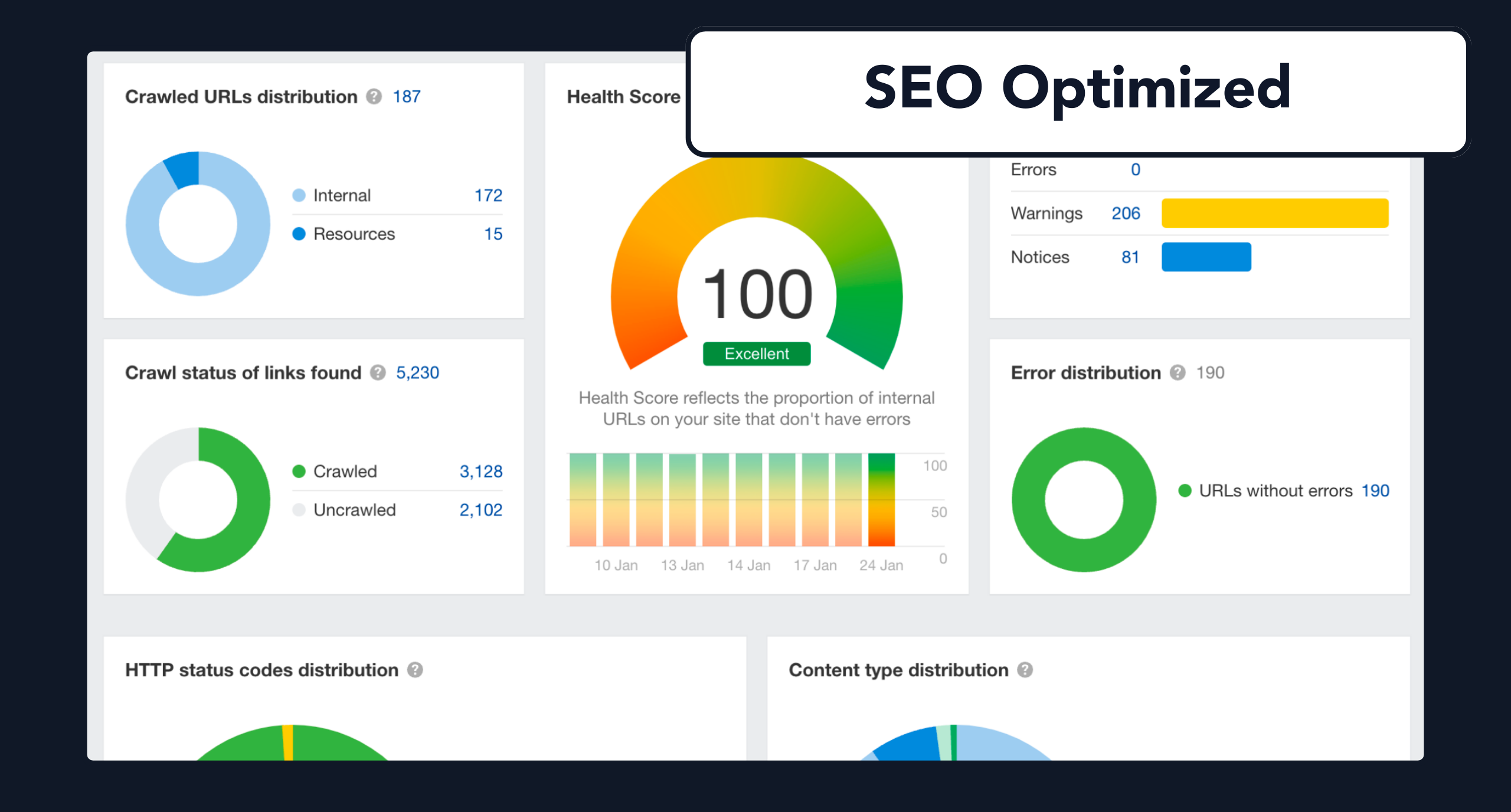Open the 5,230 links found total
This screenshot has width=1511, height=812.
417,372
